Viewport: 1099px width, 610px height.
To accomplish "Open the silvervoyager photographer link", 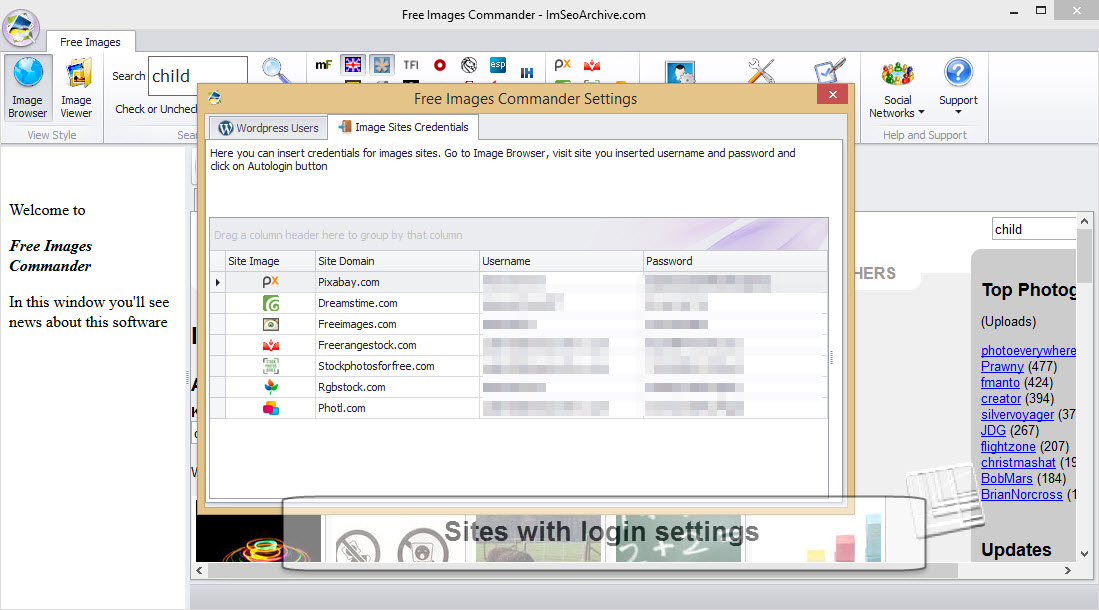I will click(x=1018, y=415).
